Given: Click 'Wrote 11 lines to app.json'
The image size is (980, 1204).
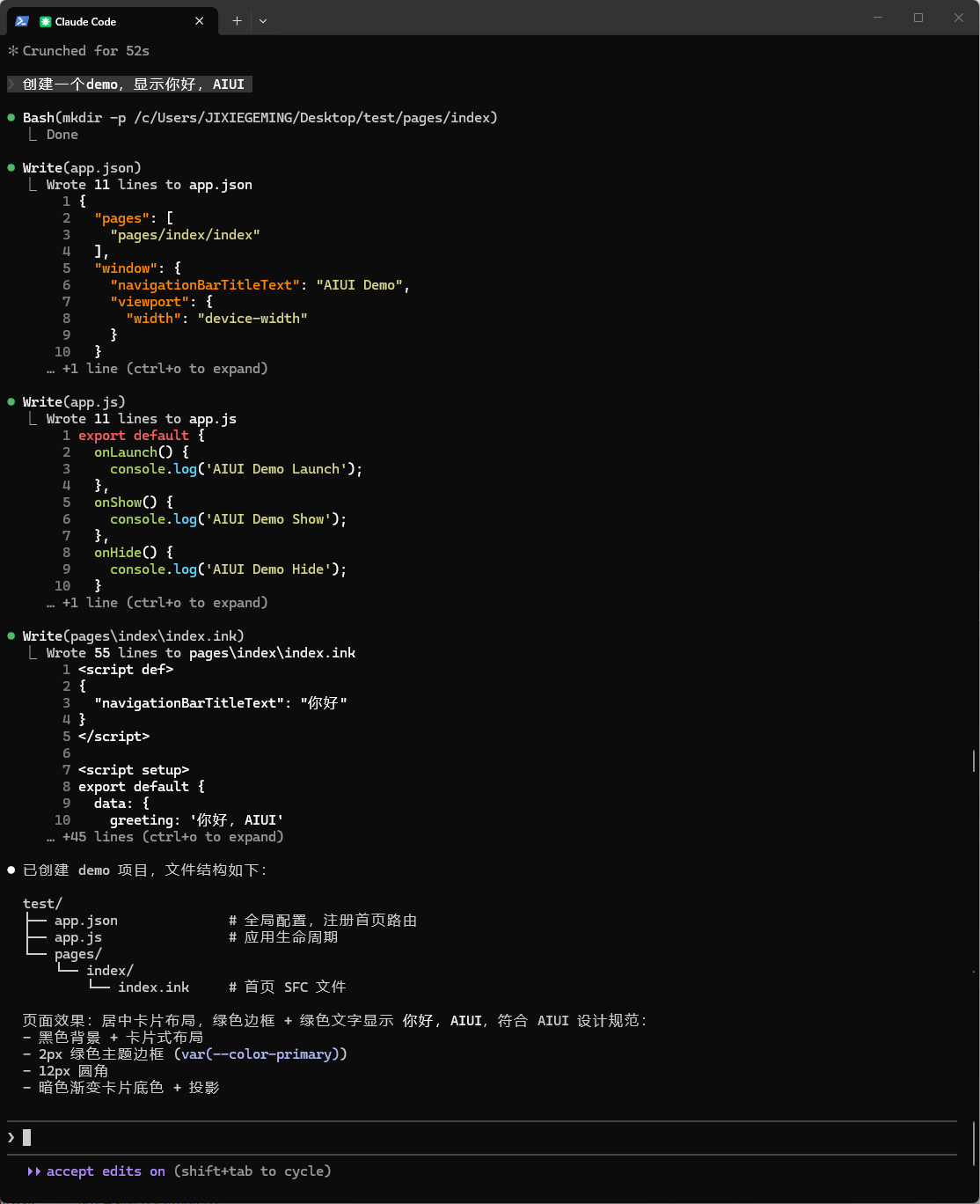Looking at the screenshot, I should tap(150, 185).
